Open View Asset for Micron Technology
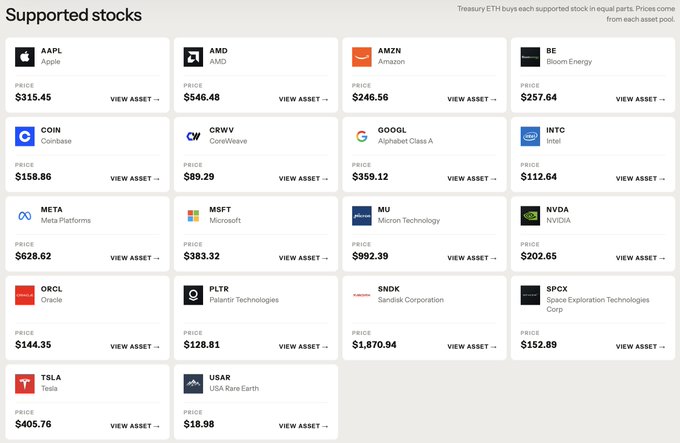This screenshot has width=680, height=443. click(472, 258)
